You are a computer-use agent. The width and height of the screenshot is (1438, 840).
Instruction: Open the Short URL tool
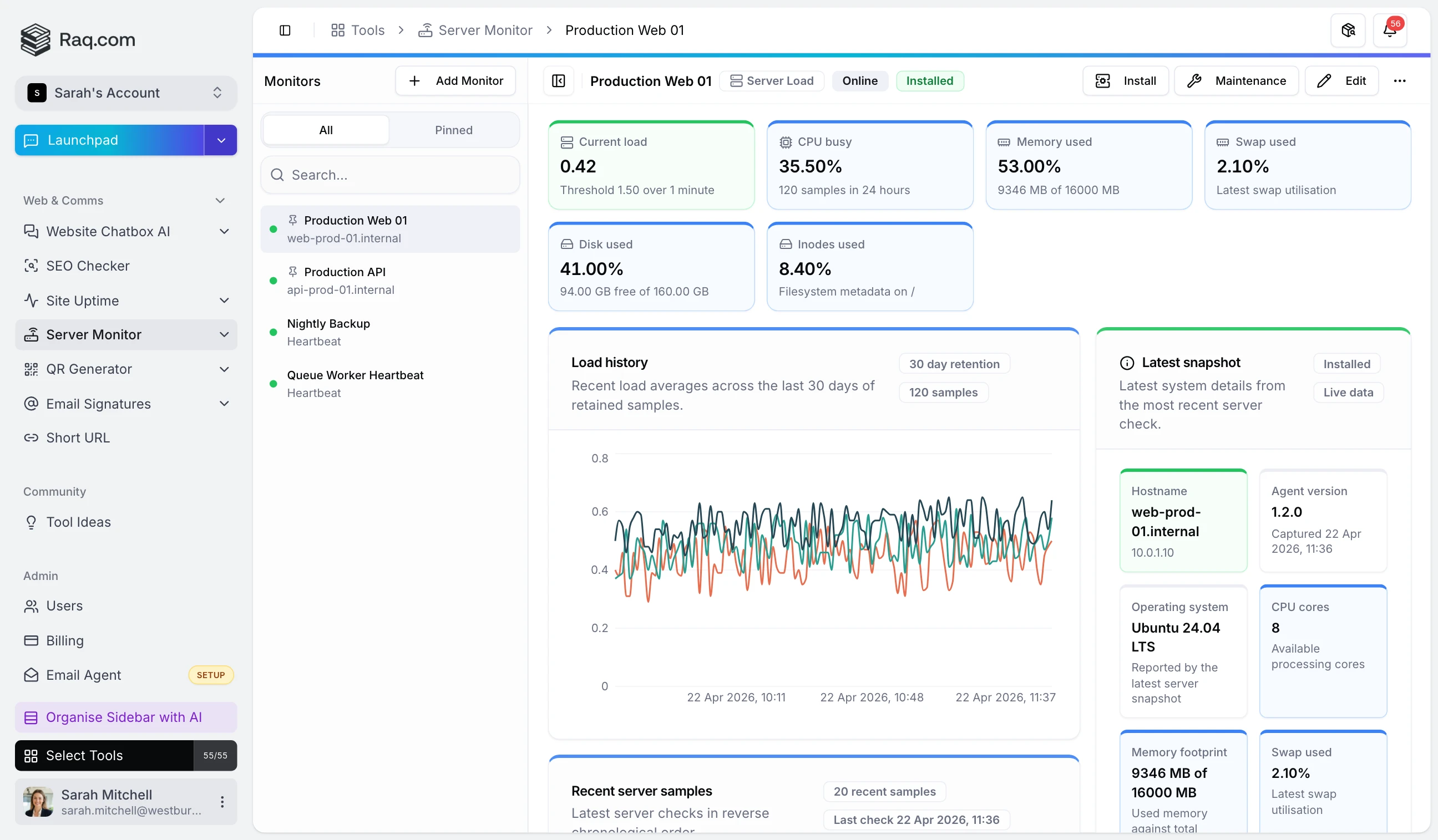click(79, 437)
